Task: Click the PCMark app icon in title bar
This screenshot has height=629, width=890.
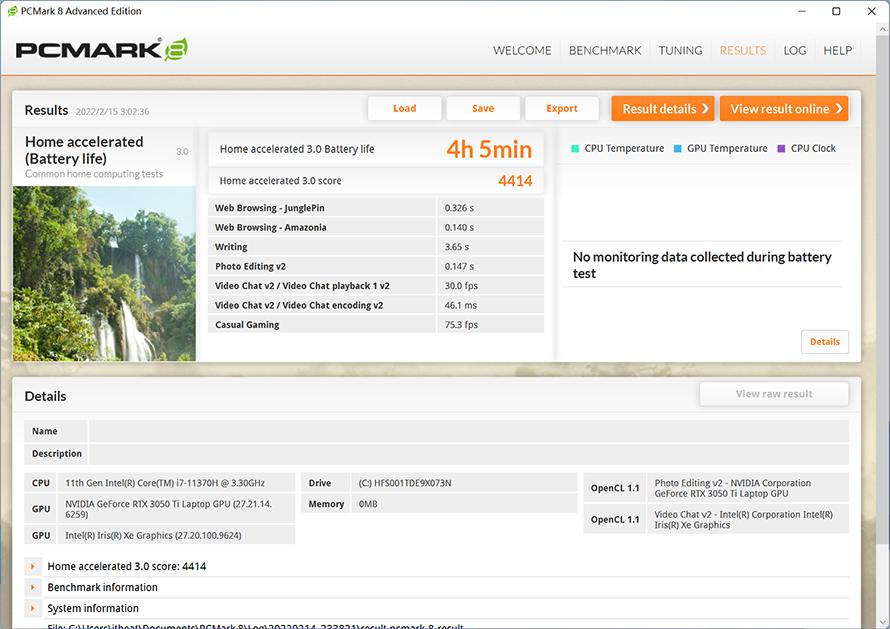Action: pyautogui.click(x=13, y=11)
